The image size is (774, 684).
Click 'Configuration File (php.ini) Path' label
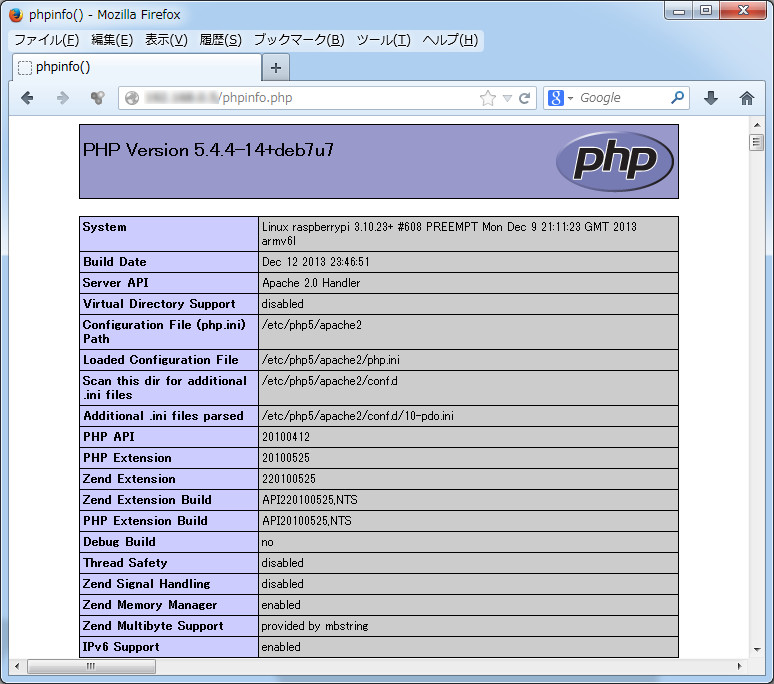pyautogui.click(x=164, y=332)
